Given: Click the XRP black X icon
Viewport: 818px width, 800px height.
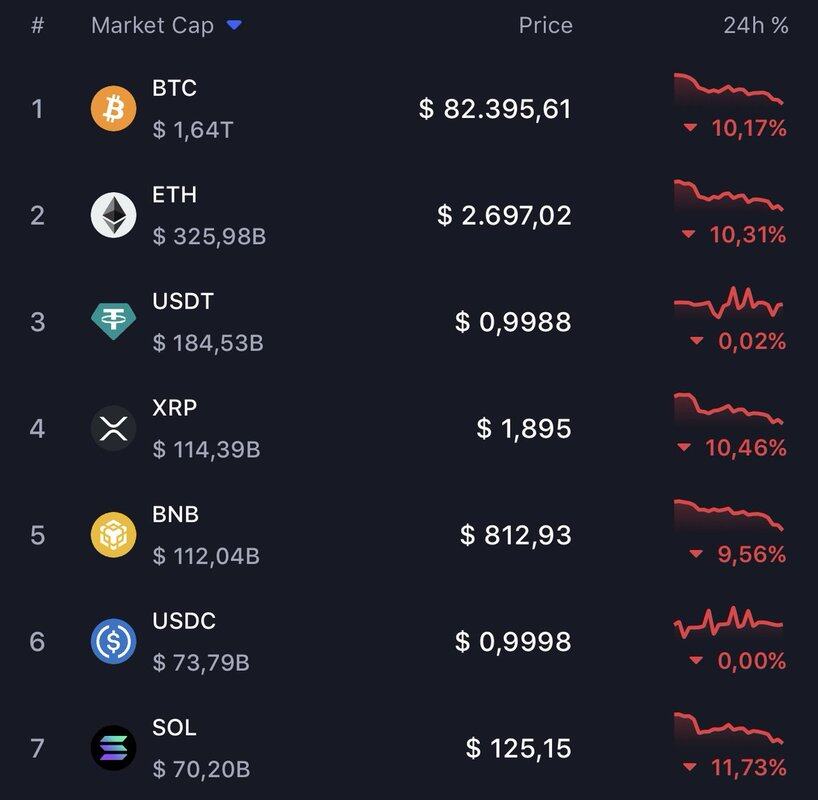Looking at the screenshot, I should (114, 428).
